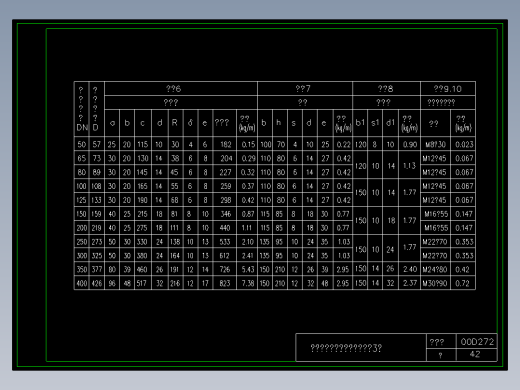The image size is (520, 390).
Task: Click the cell containing '440'
Action: coord(225,228)
